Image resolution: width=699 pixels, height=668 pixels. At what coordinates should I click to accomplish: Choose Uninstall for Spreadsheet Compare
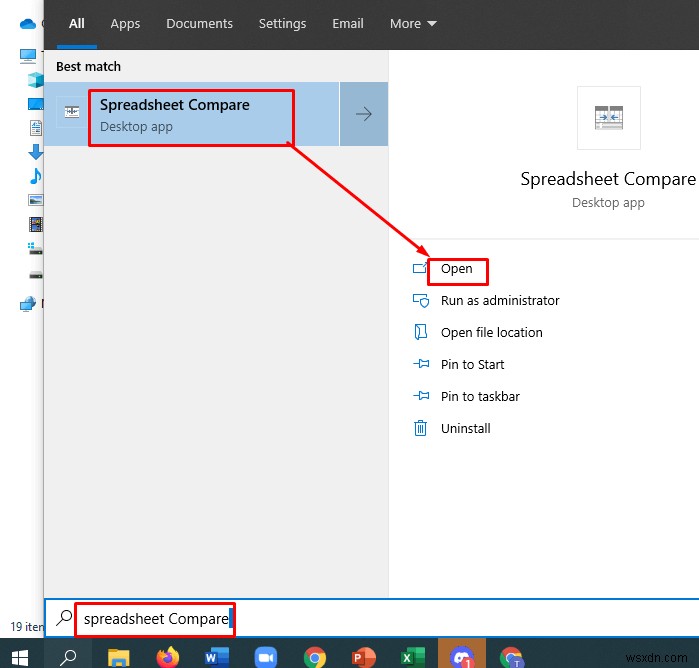tap(465, 429)
